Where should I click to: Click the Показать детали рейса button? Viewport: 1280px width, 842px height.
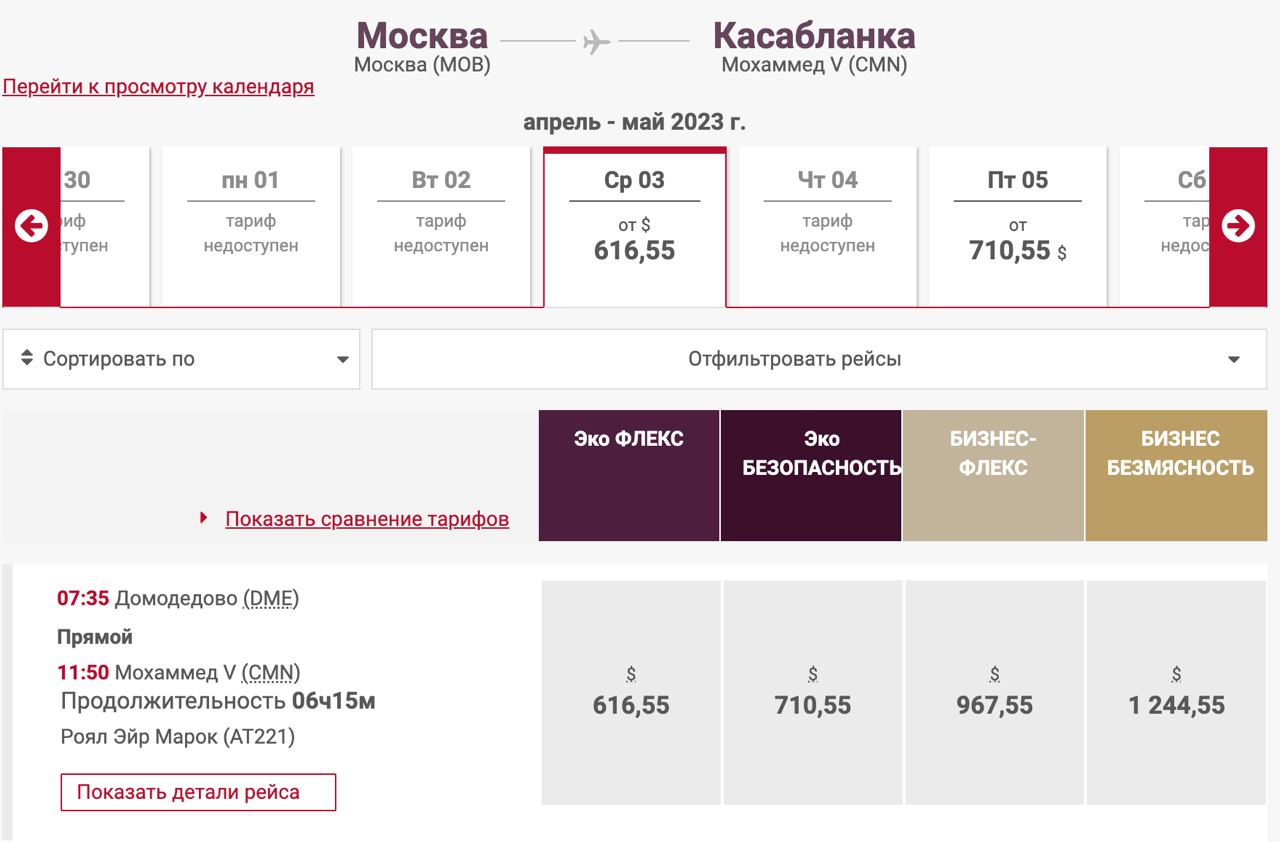coord(198,792)
